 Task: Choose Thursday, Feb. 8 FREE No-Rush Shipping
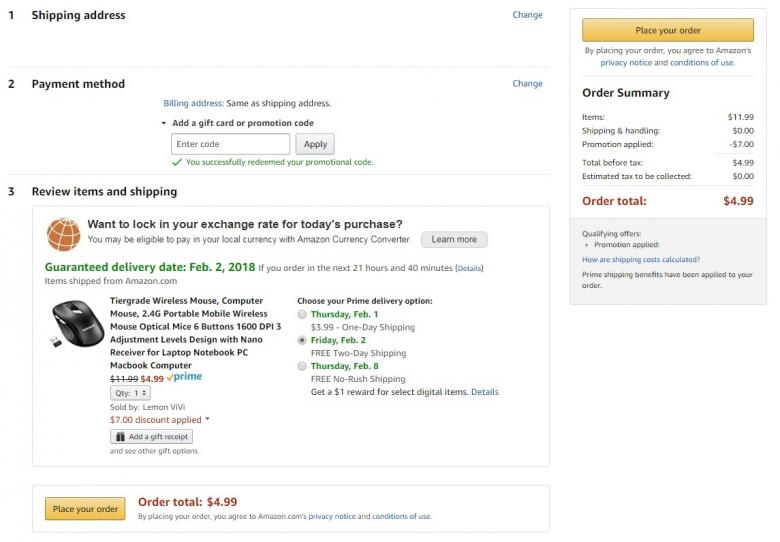[302, 366]
